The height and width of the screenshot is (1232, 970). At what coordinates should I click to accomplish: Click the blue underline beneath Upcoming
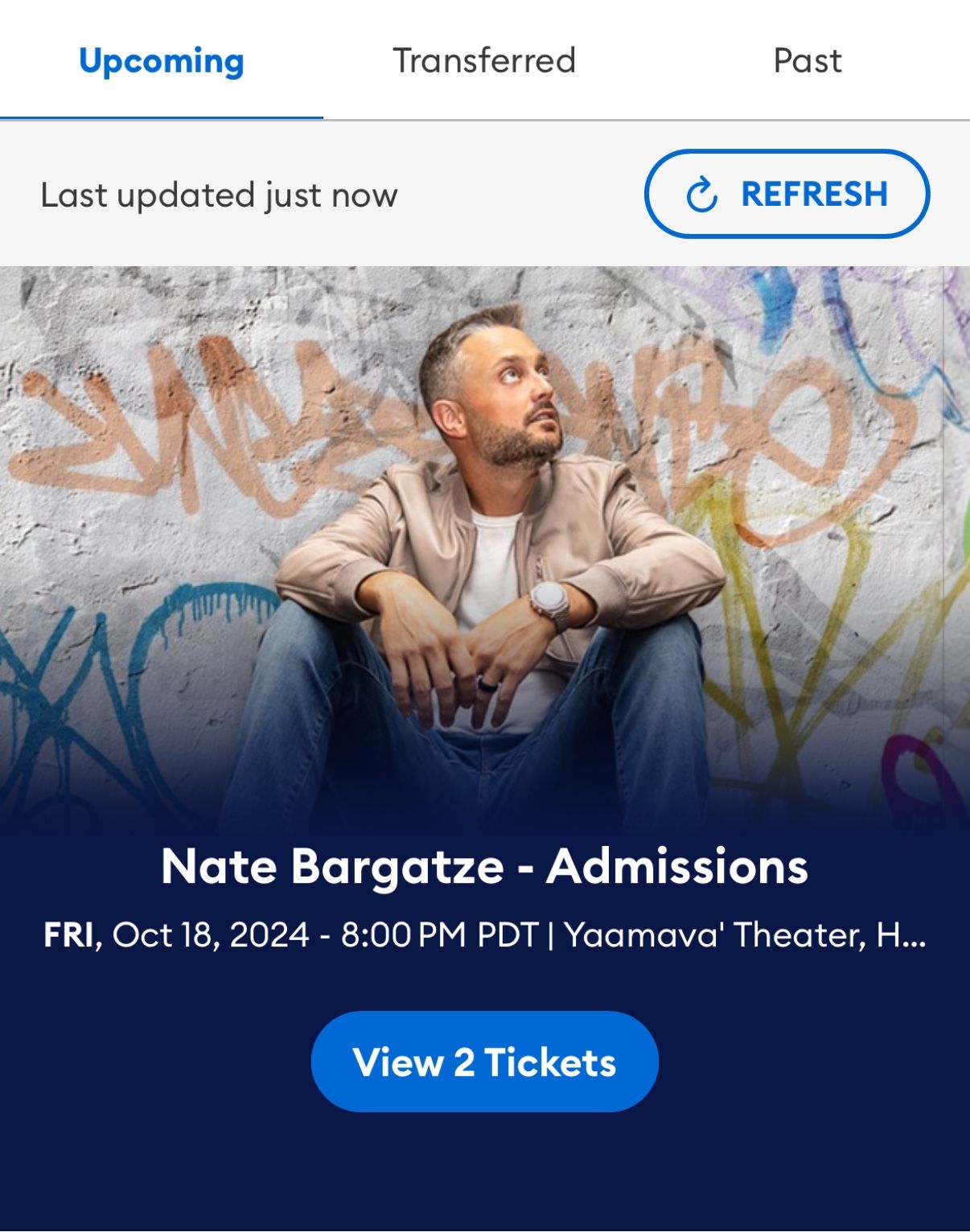[162, 117]
